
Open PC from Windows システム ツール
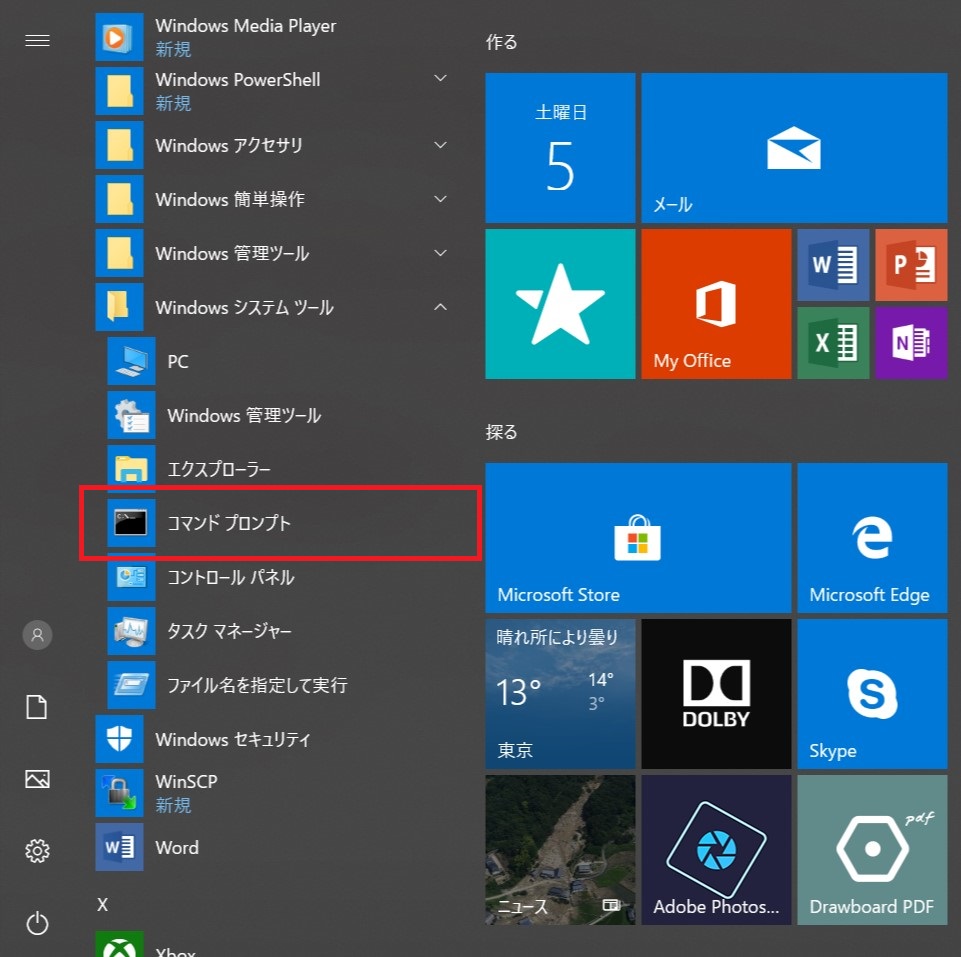click(178, 361)
